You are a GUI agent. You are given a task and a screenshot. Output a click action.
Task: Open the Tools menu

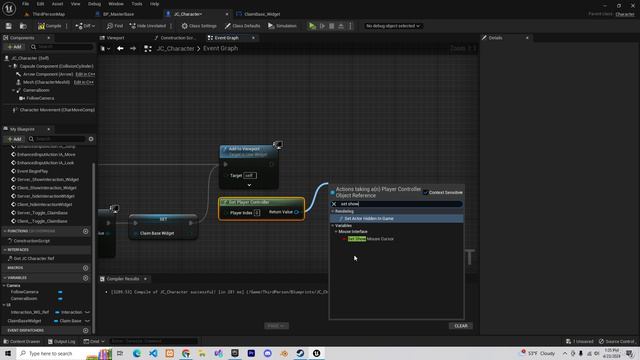pos(137,4)
